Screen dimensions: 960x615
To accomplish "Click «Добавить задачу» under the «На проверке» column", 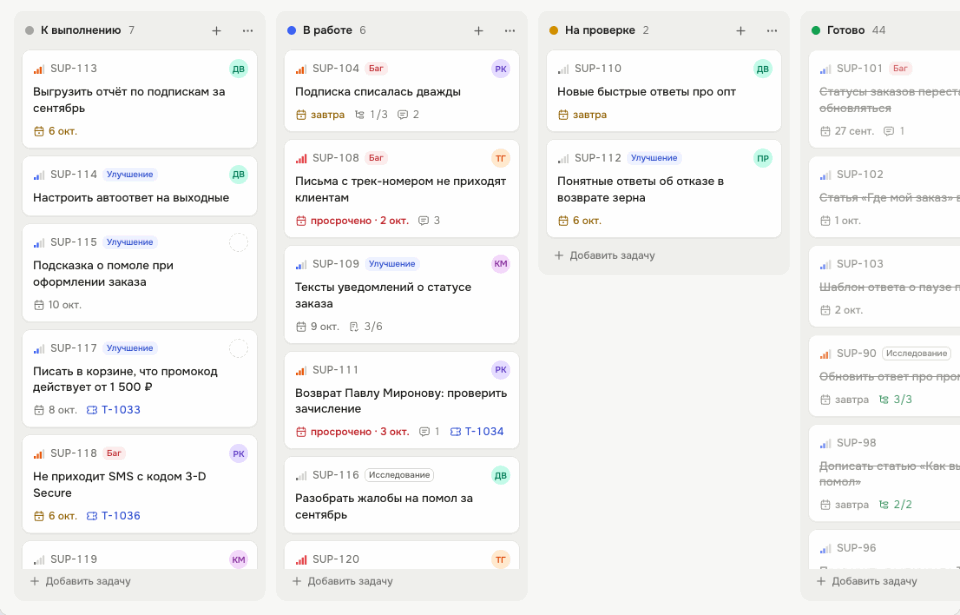I will pos(605,255).
